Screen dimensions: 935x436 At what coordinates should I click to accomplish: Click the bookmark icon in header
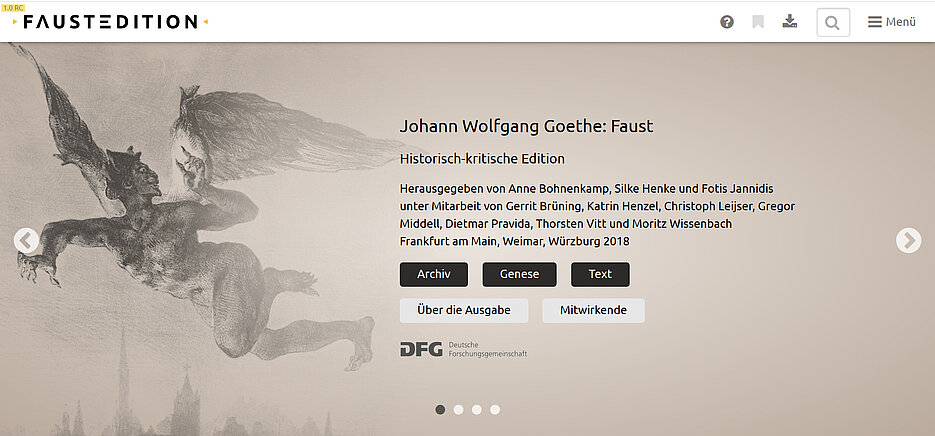click(758, 22)
